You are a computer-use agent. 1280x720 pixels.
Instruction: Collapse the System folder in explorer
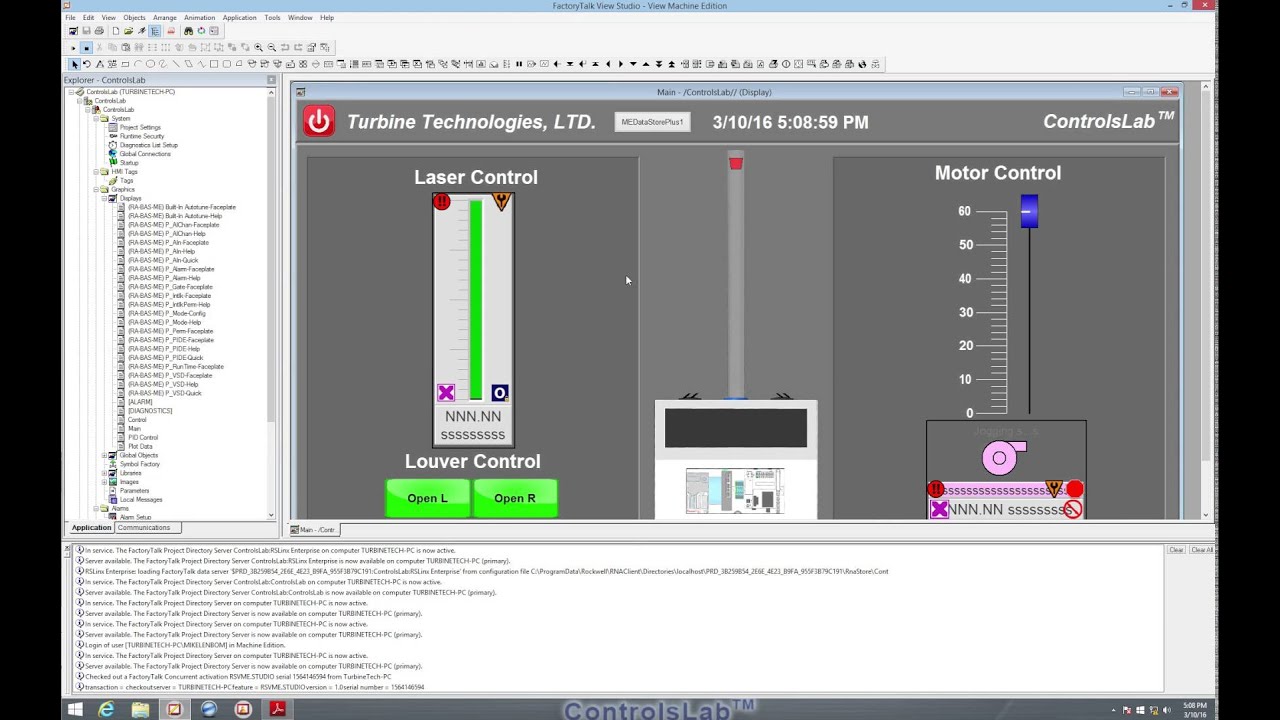[96, 119]
